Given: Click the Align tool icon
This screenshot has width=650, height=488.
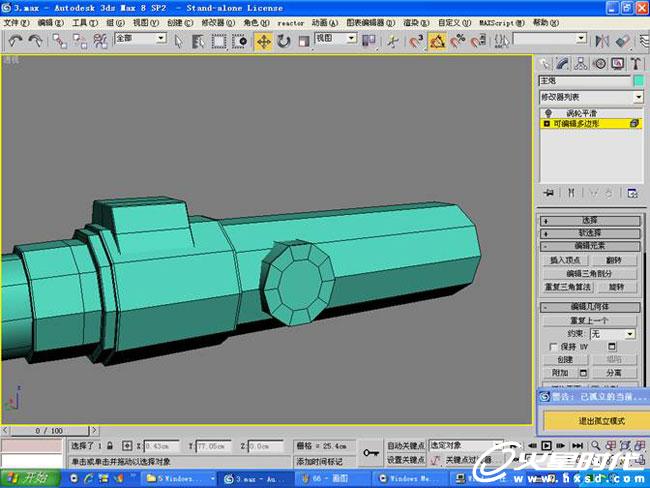Looking at the screenshot, I should [x=623, y=41].
